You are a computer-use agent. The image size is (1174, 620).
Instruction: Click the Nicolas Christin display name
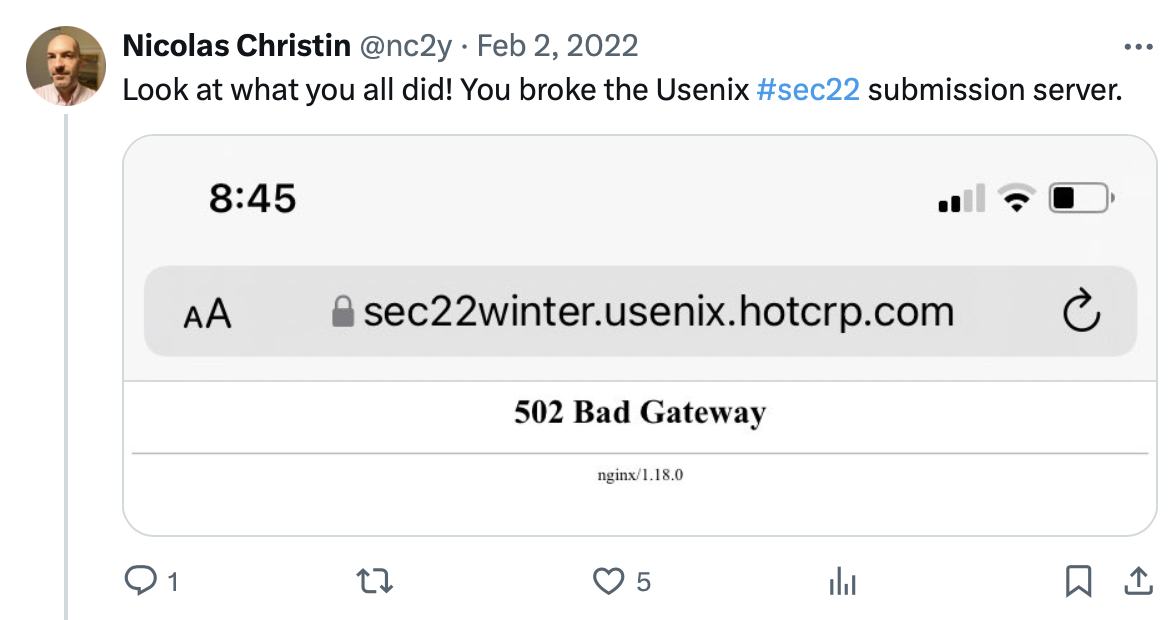pyautogui.click(x=236, y=46)
